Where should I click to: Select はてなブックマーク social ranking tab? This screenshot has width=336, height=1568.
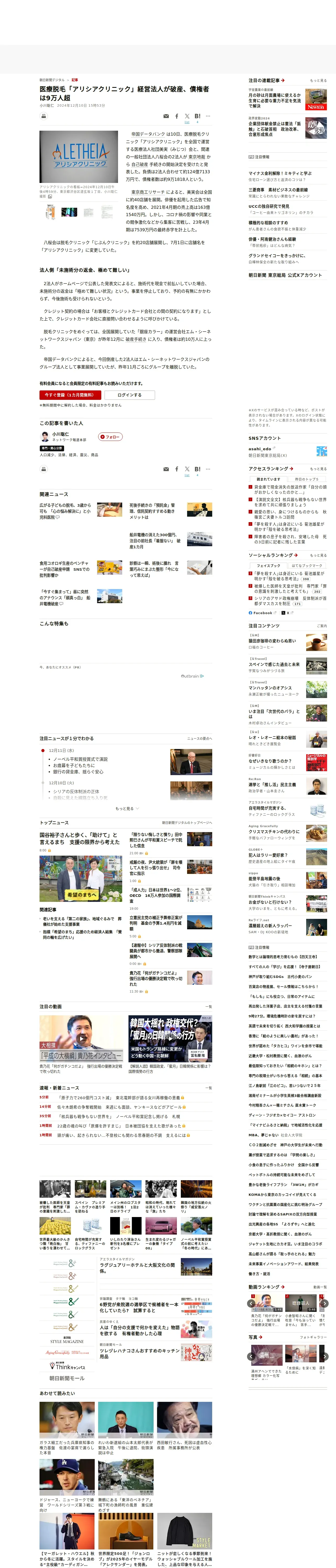point(307,566)
